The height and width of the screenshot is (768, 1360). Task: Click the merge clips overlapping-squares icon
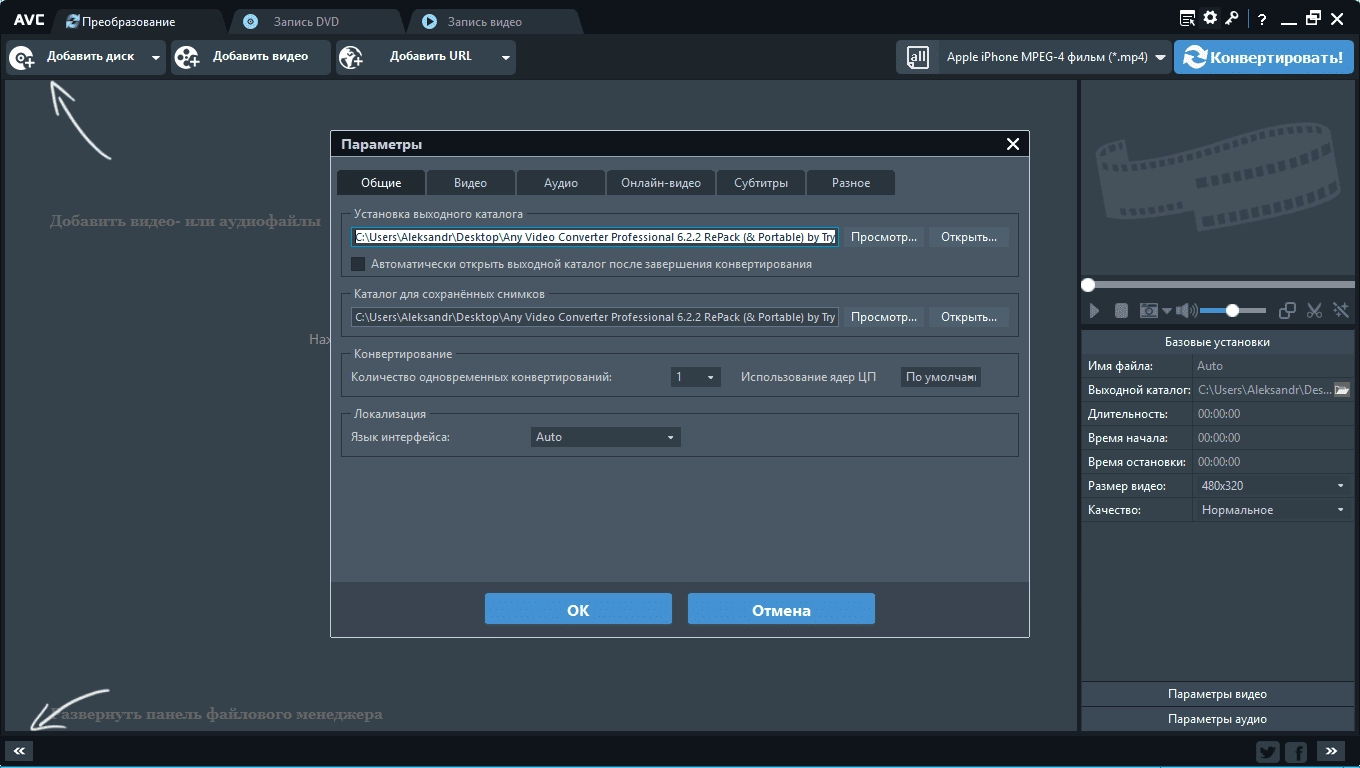click(x=1288, y=311)
